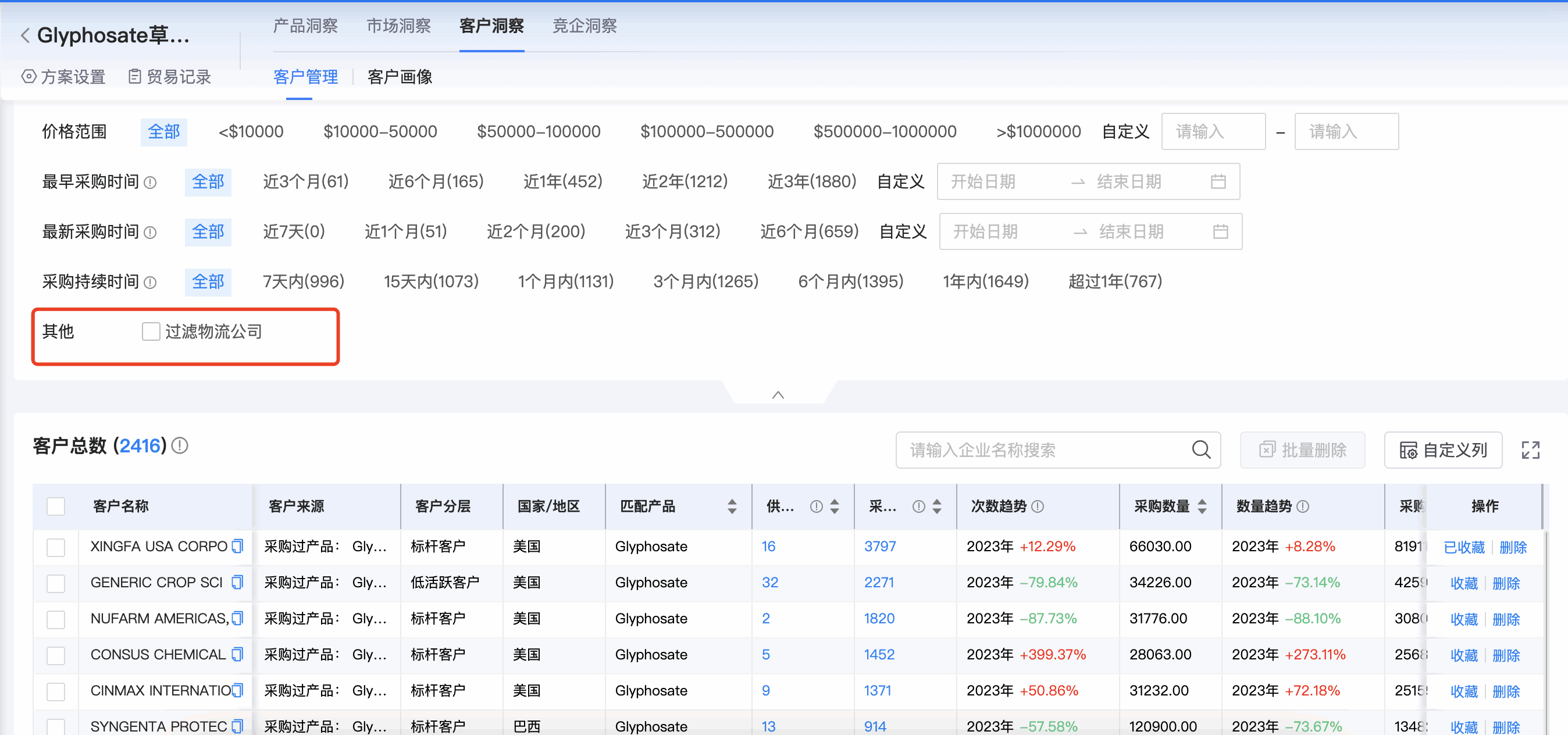Expand table to fullscreen with expand icon

[1531, 450]
